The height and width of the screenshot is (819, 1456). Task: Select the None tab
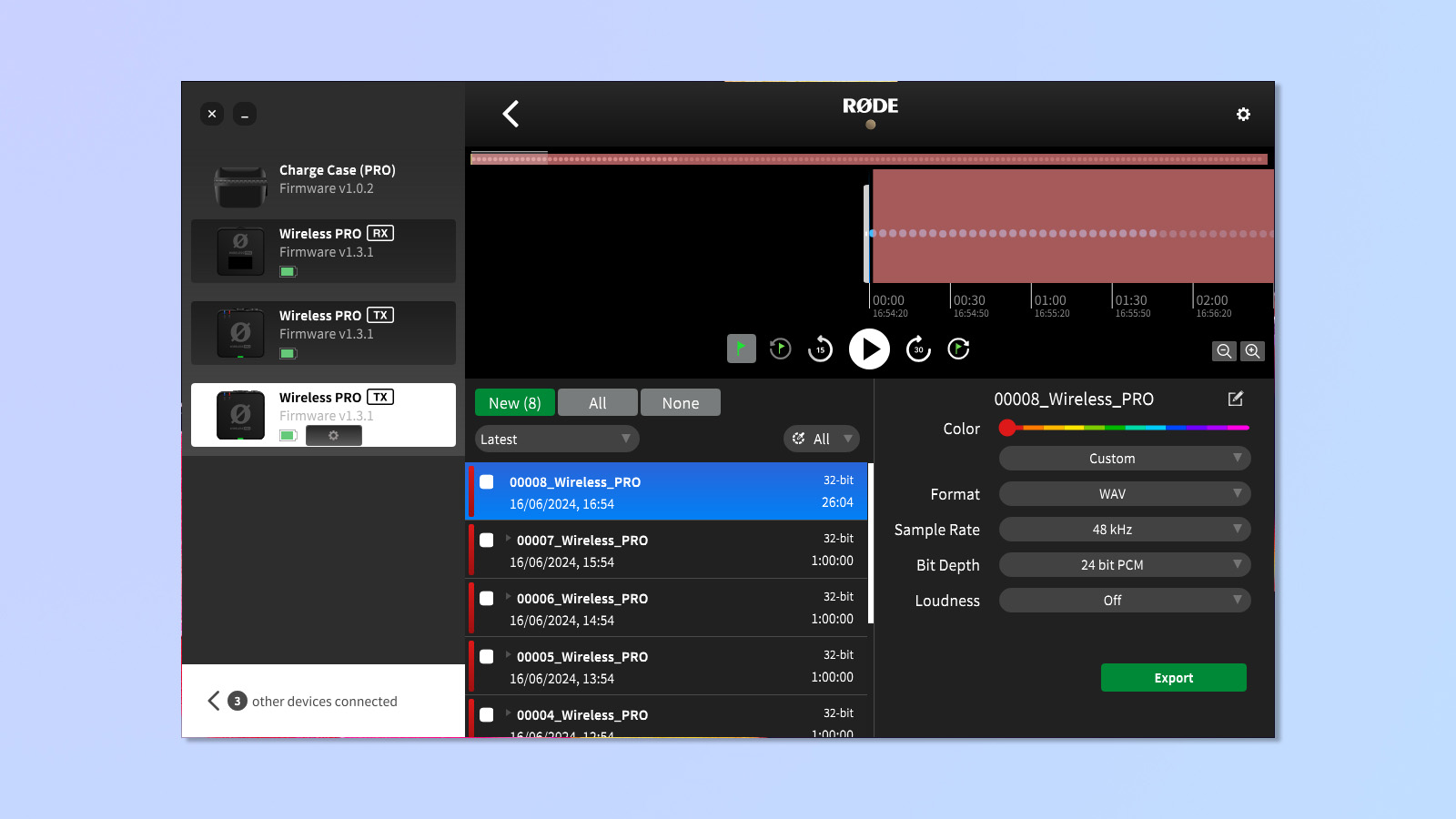680,403
